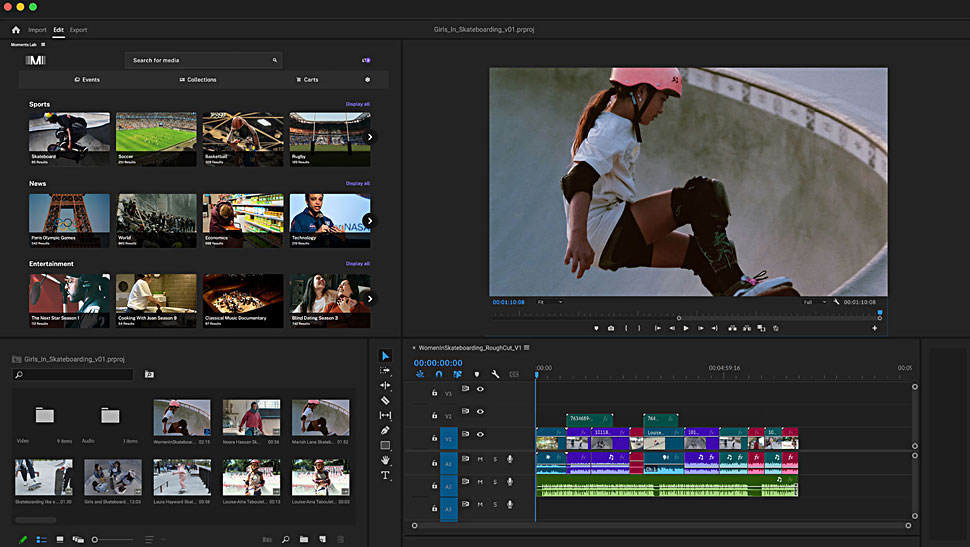The image size is (970, 547).
Task: Open the Collections tab
Action: click(198, 79)
